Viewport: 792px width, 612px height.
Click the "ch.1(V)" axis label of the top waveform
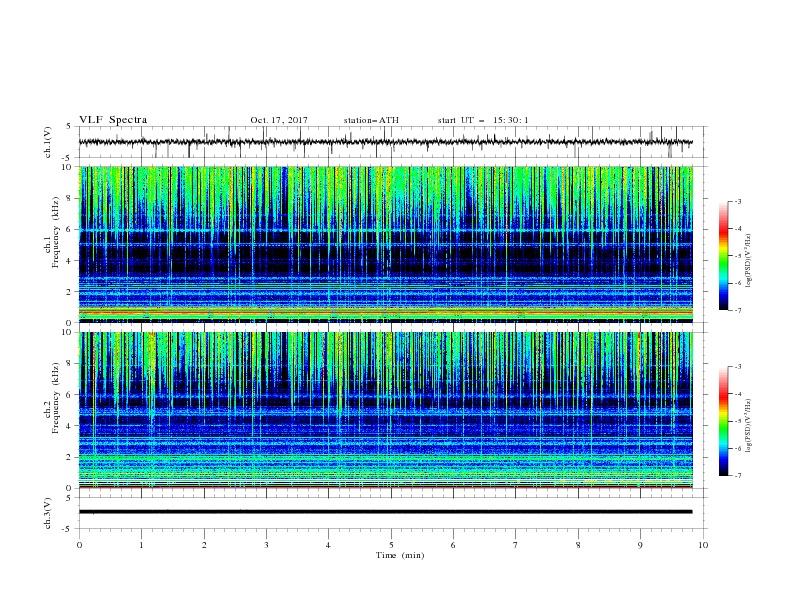coord(48,142)
